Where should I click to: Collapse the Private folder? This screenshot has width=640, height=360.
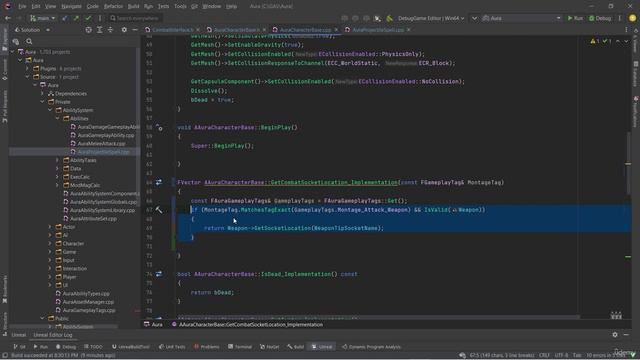(43, 102)
